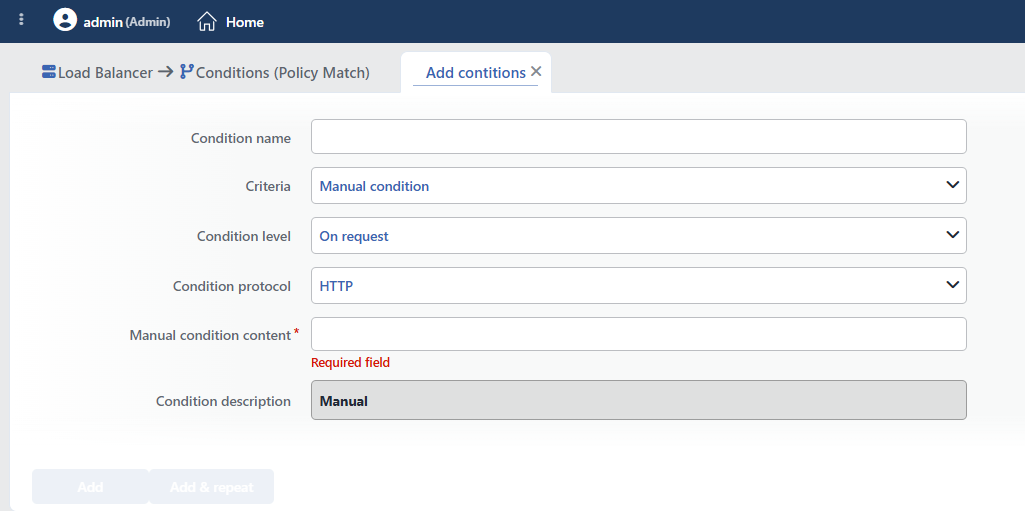Open the Criteria dropdown
The image size is (1025, 511).
639,186
